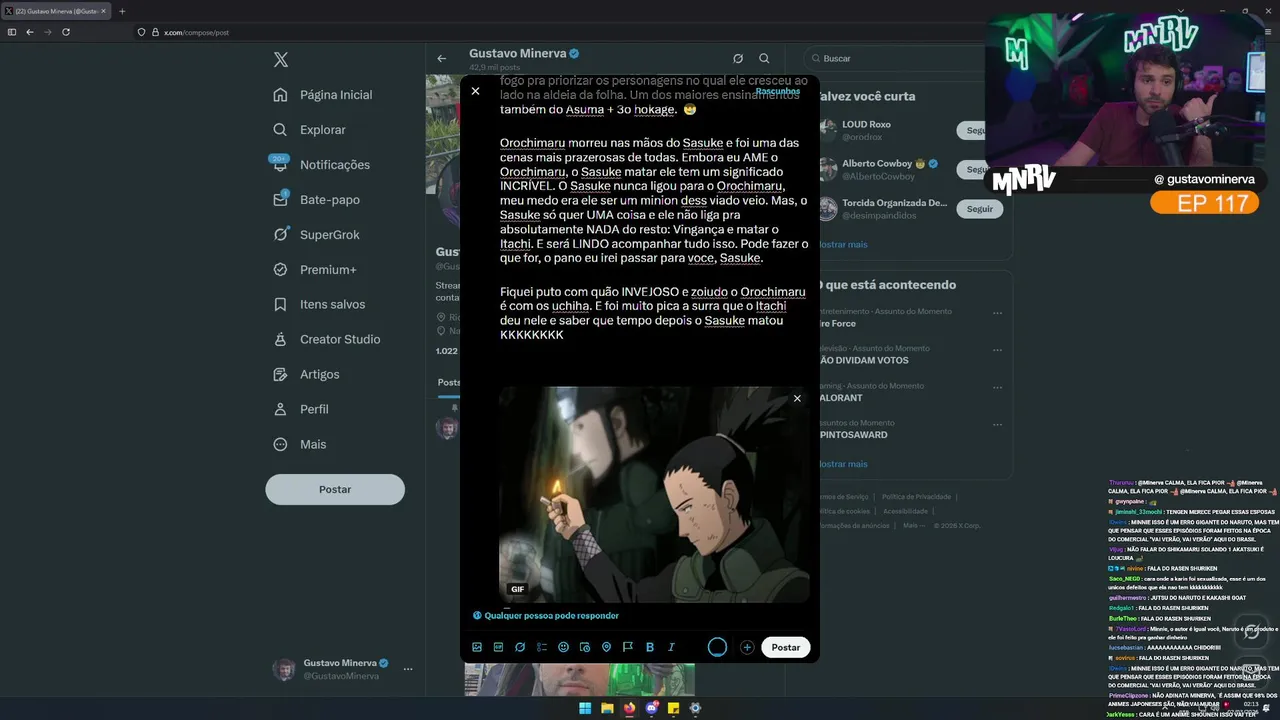
Task: Open account menu dots beside Gustavo Minerva
Action: 408,669
